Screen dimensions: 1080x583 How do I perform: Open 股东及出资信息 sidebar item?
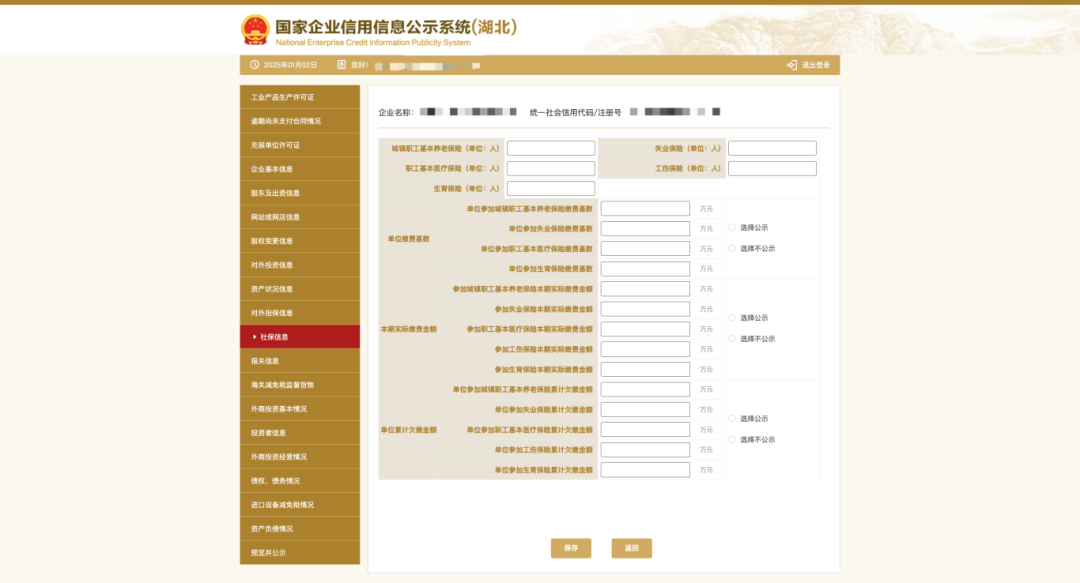[x=300, y=193]
